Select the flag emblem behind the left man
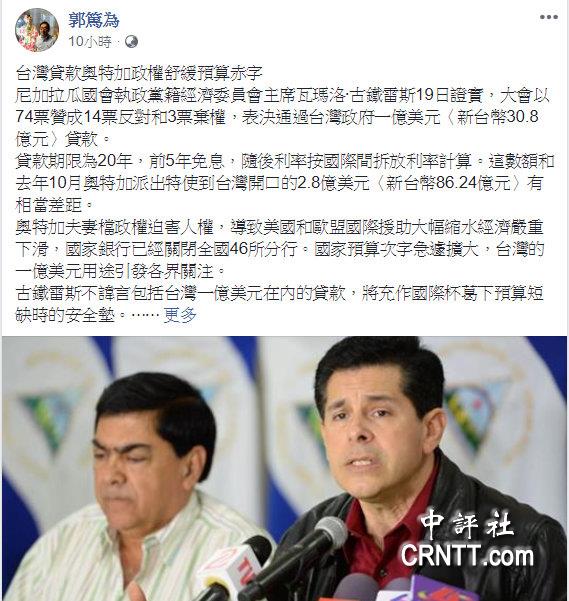This screenshot has width=569, height=601. (x=46, y=416)
